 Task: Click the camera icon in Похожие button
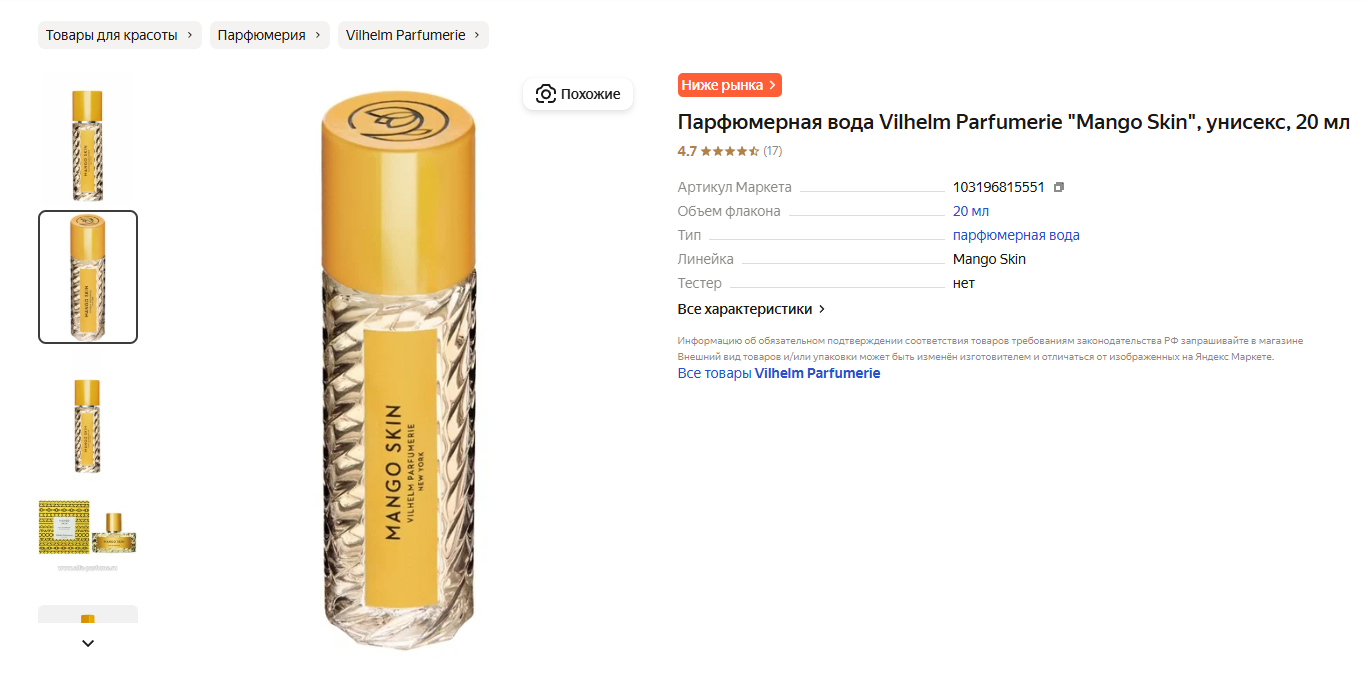point(545,94)
